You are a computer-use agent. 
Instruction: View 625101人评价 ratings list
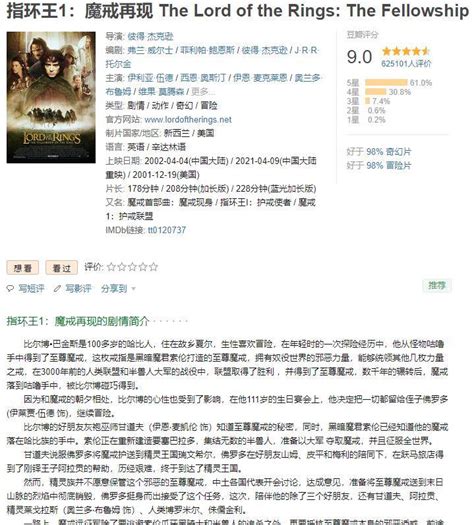(406, 64)
